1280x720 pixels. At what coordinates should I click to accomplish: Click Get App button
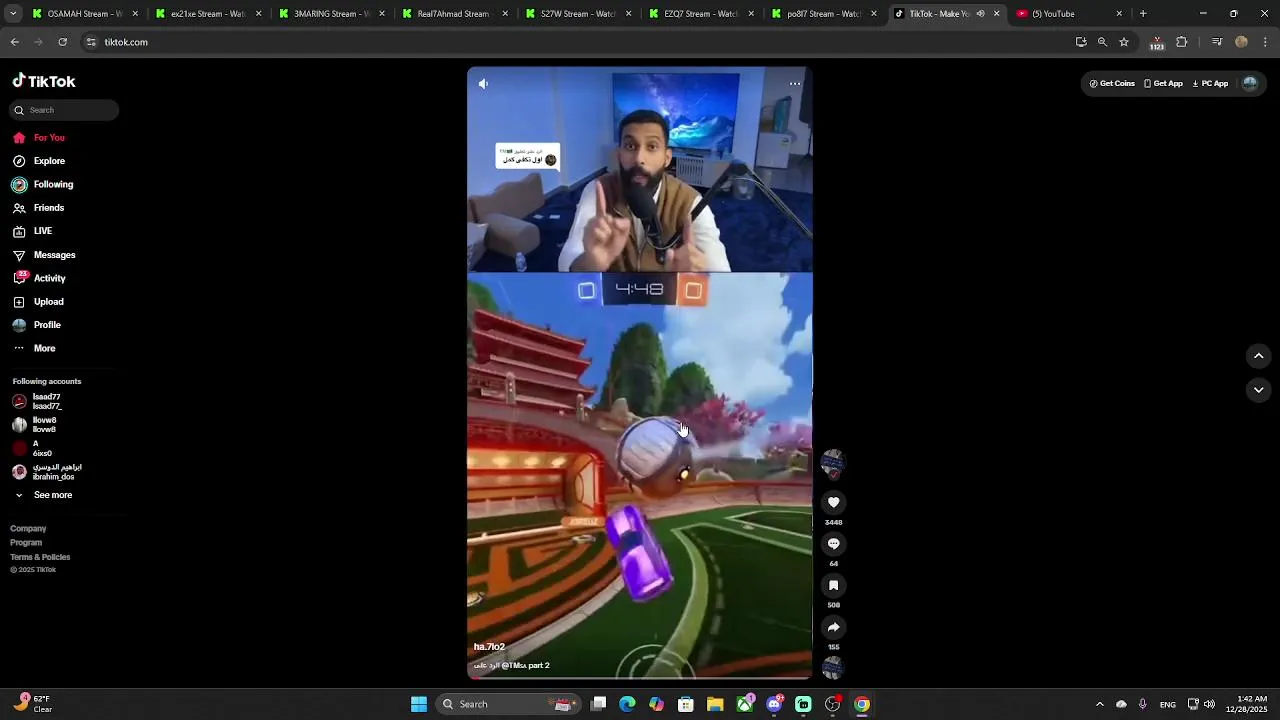point(1163,84)
